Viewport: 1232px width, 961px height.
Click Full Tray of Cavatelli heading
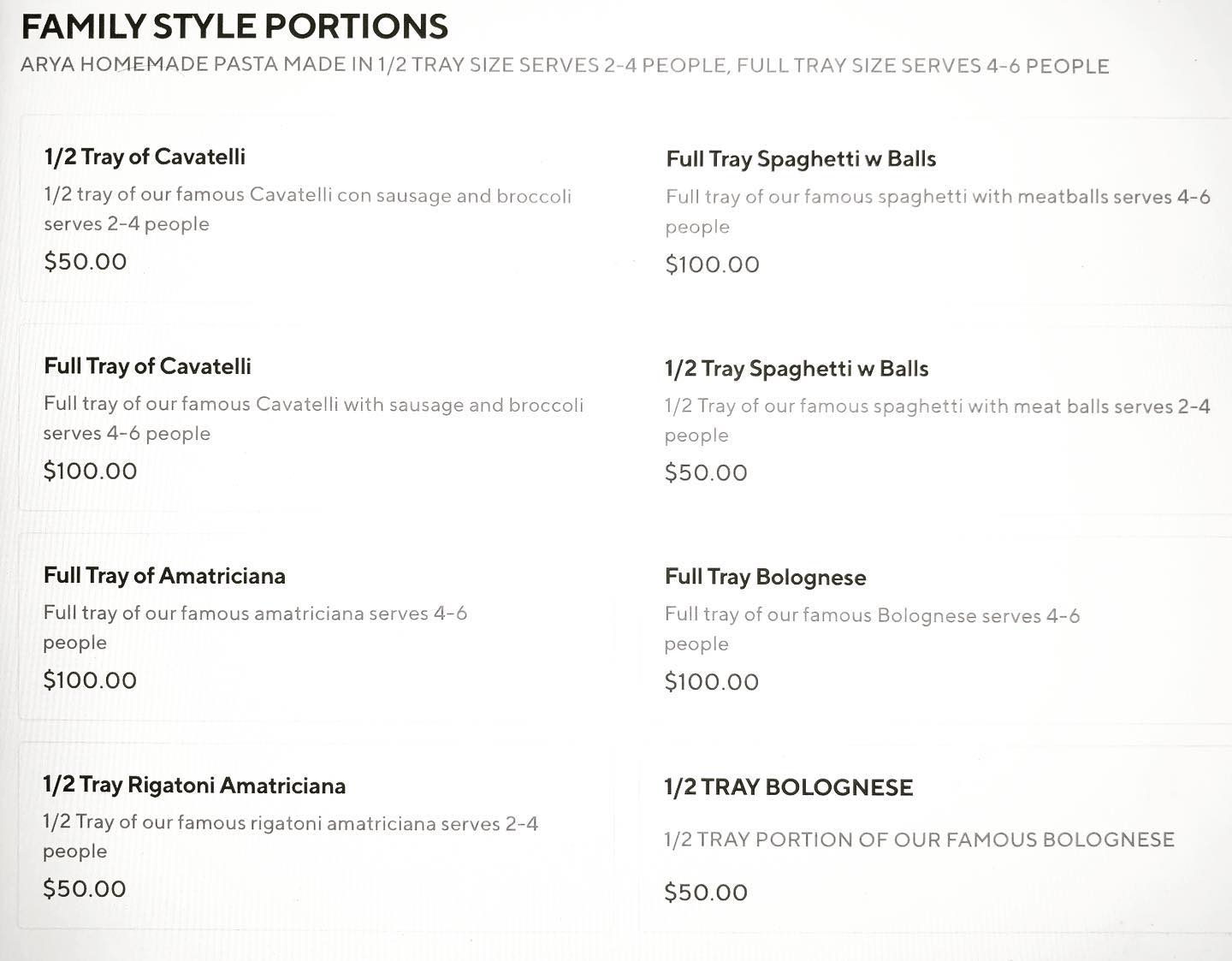(147, 366)
